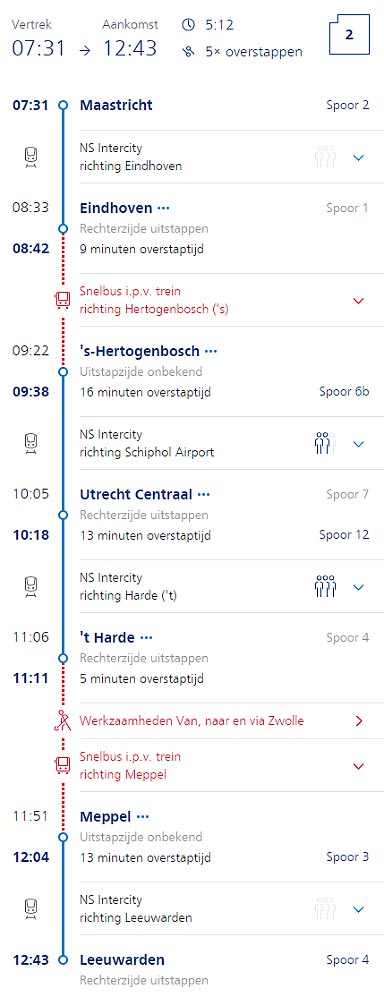
Task: Click the train icon for Leeuwarden Intercity leg
Action: pyautogui.click(x=31, y=908)
